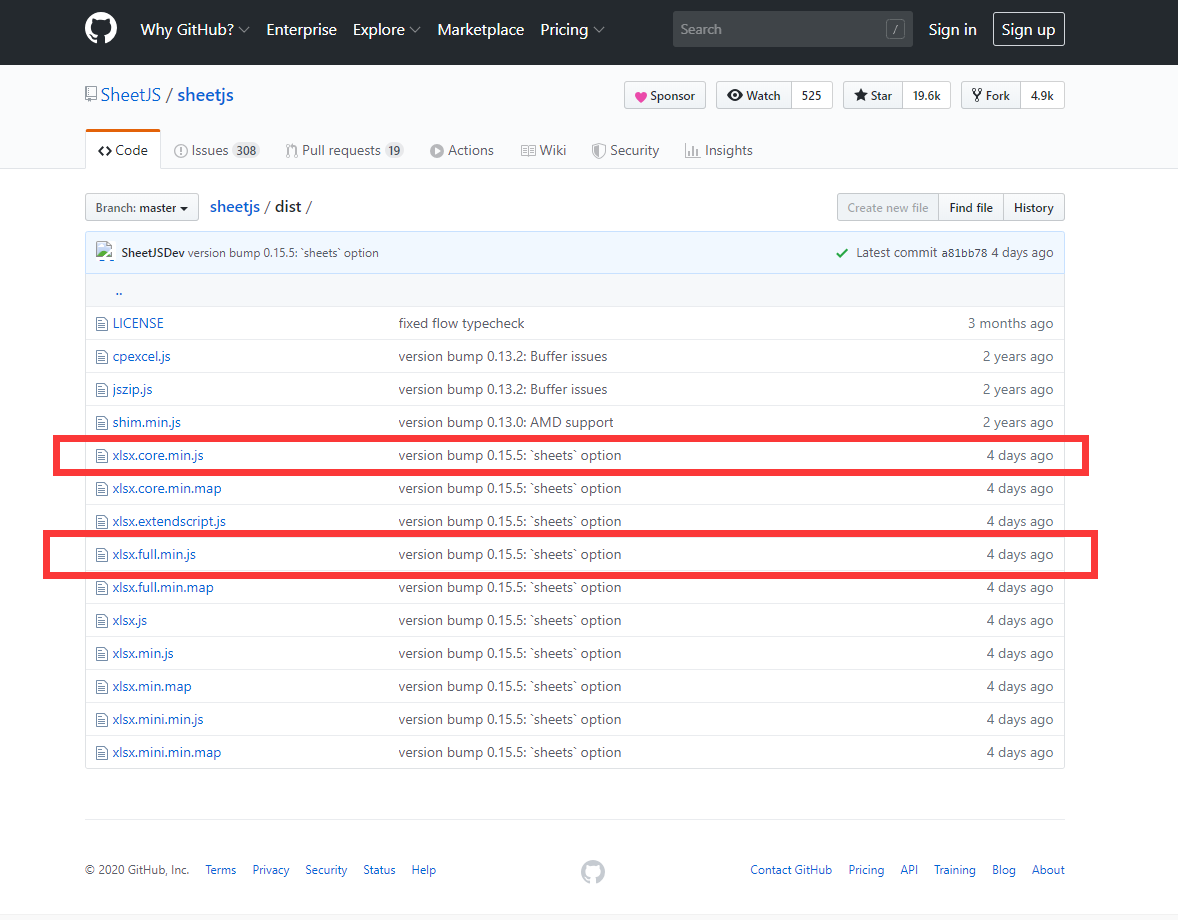Screen dimensions: 1178x920
Task: Select the file icon next to xlsx.js
Action: [101, 621]
